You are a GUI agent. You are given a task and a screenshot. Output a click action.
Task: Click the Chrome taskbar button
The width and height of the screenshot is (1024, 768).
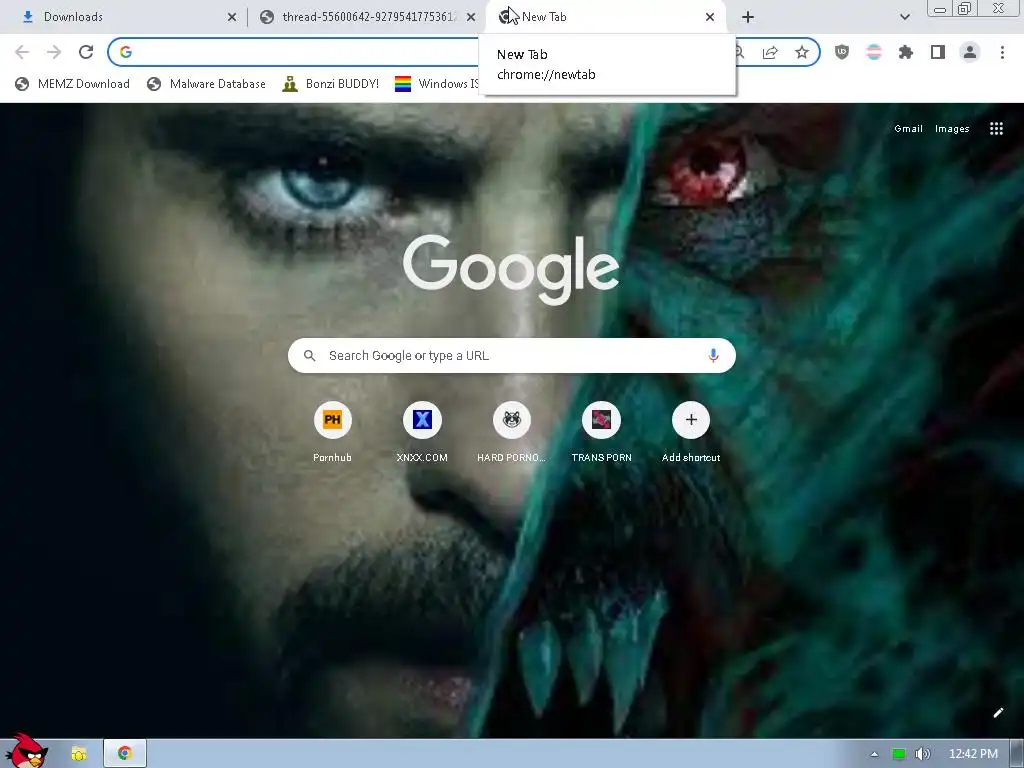125,754
